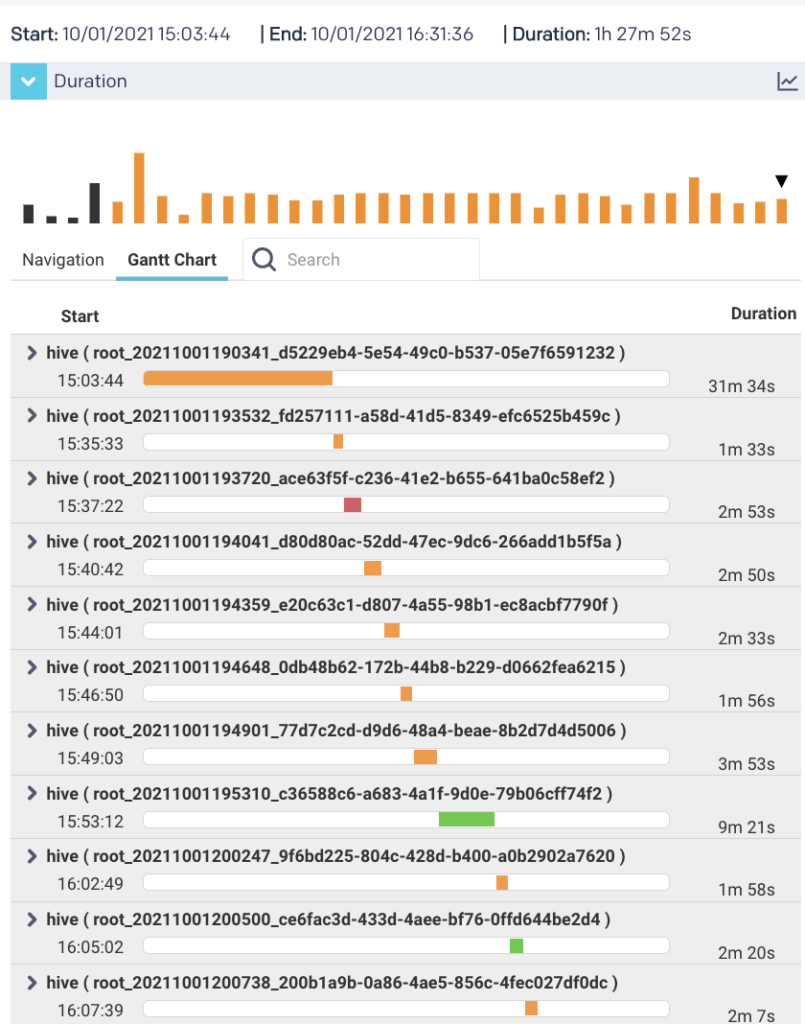
Task: Click the orange Gantt bar at 15:44:01
Action: pos(392,630)
